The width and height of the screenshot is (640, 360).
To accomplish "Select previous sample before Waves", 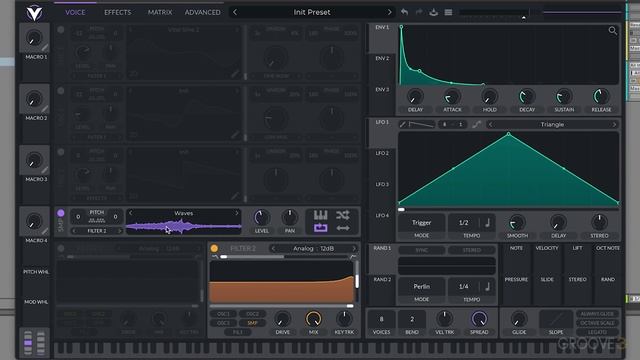I will click(x=131, y=213).
